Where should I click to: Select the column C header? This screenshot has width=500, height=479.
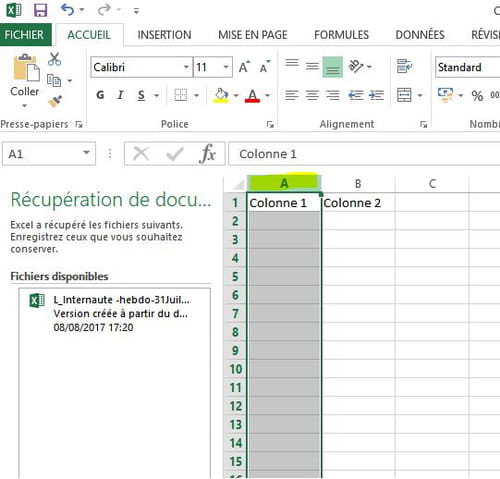432,184
